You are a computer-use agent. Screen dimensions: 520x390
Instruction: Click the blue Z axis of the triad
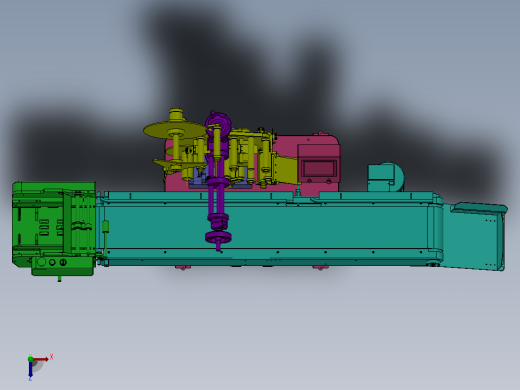(x=30, y=369)
